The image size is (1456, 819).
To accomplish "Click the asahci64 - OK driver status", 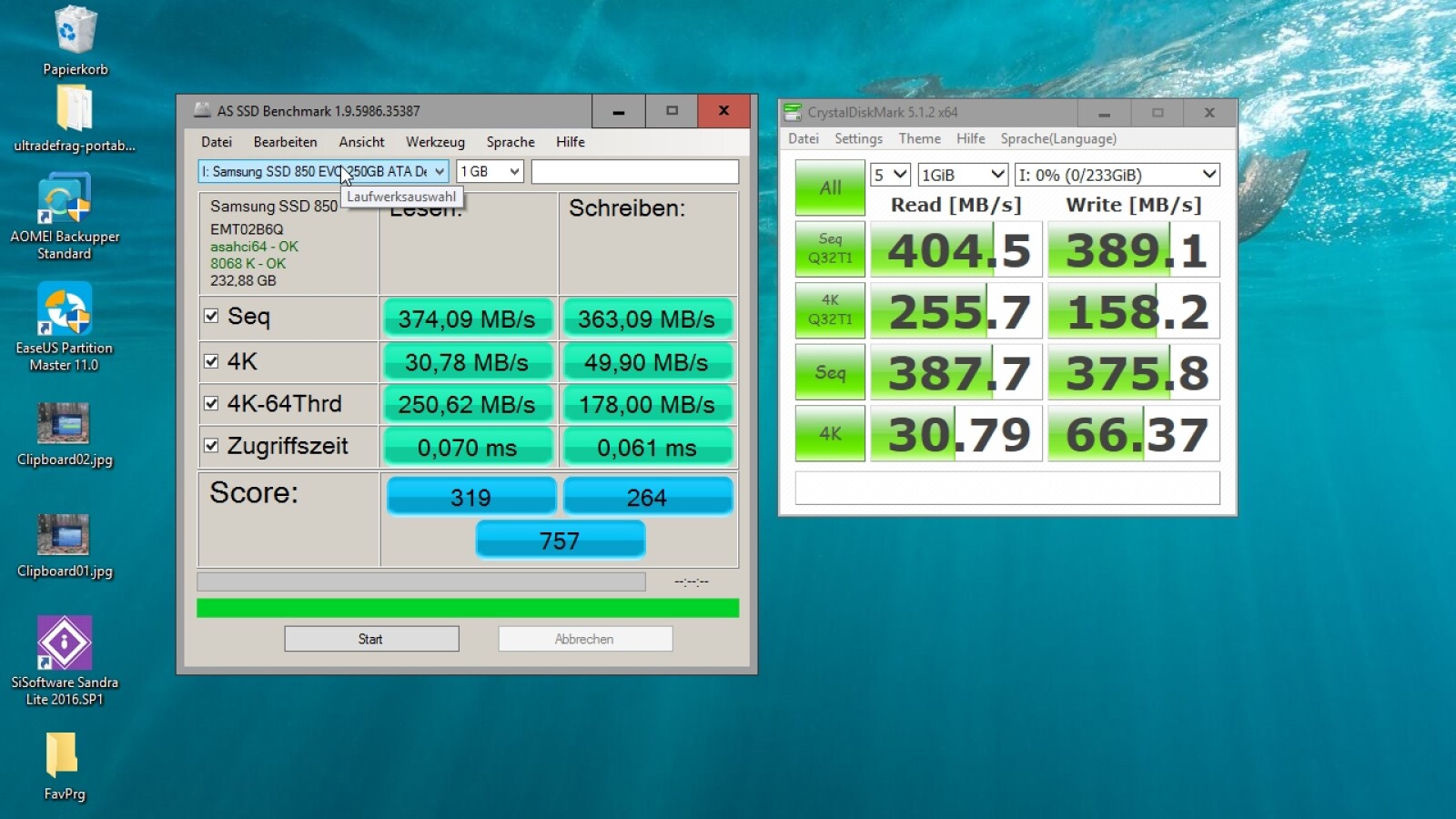I will coord(254,247).
